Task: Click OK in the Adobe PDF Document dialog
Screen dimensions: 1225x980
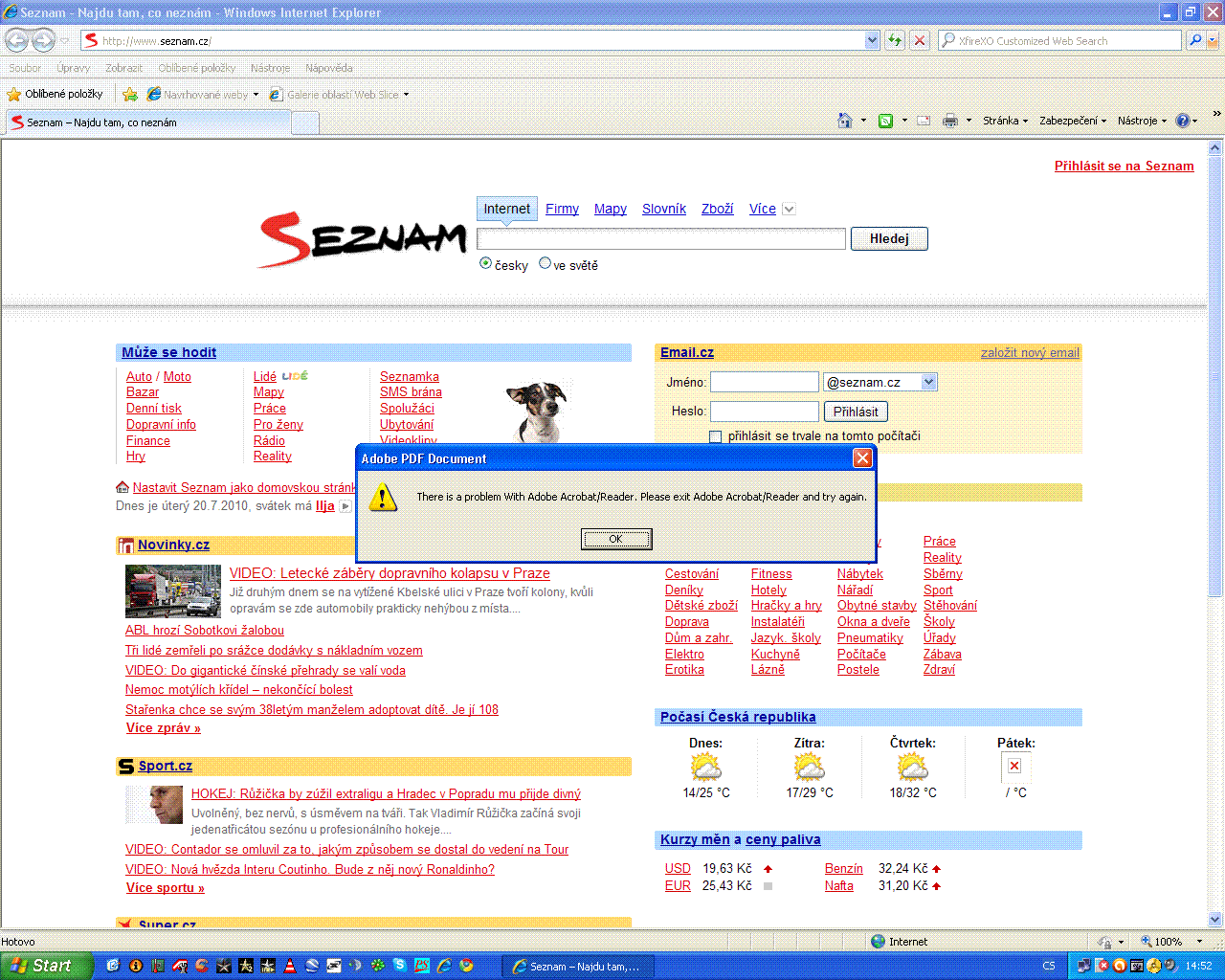Action: click(616, 539)
